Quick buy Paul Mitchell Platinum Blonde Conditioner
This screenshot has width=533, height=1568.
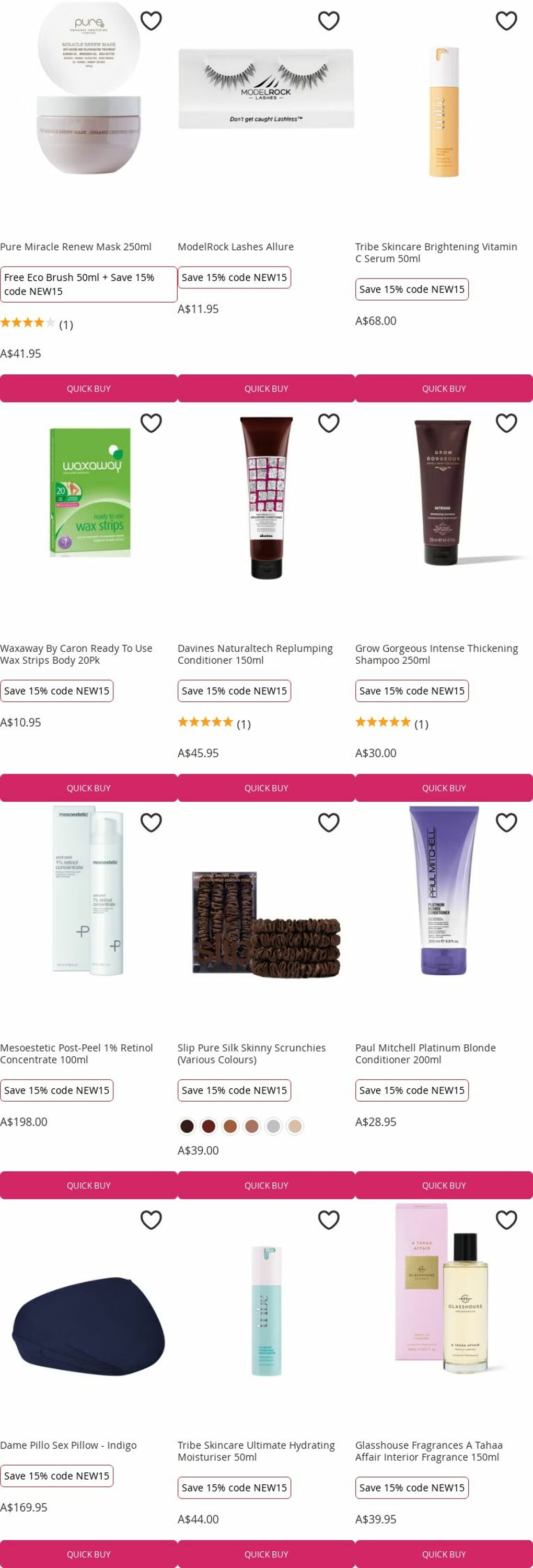click(x=444, y=1185)
